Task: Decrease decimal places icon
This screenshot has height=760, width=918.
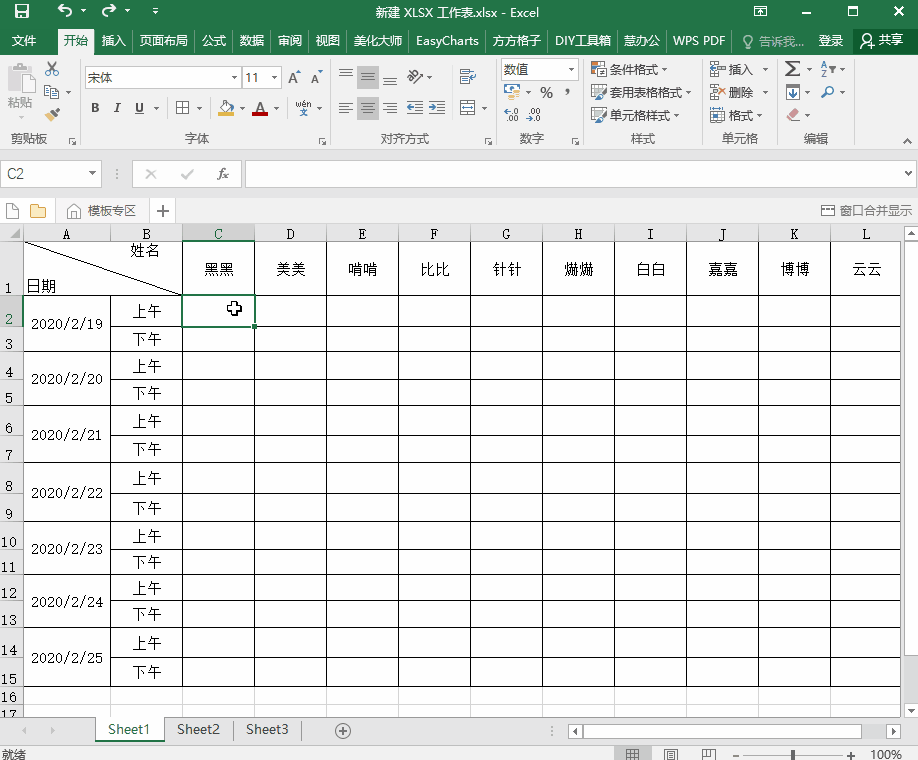Action: (x=533, y=115)
